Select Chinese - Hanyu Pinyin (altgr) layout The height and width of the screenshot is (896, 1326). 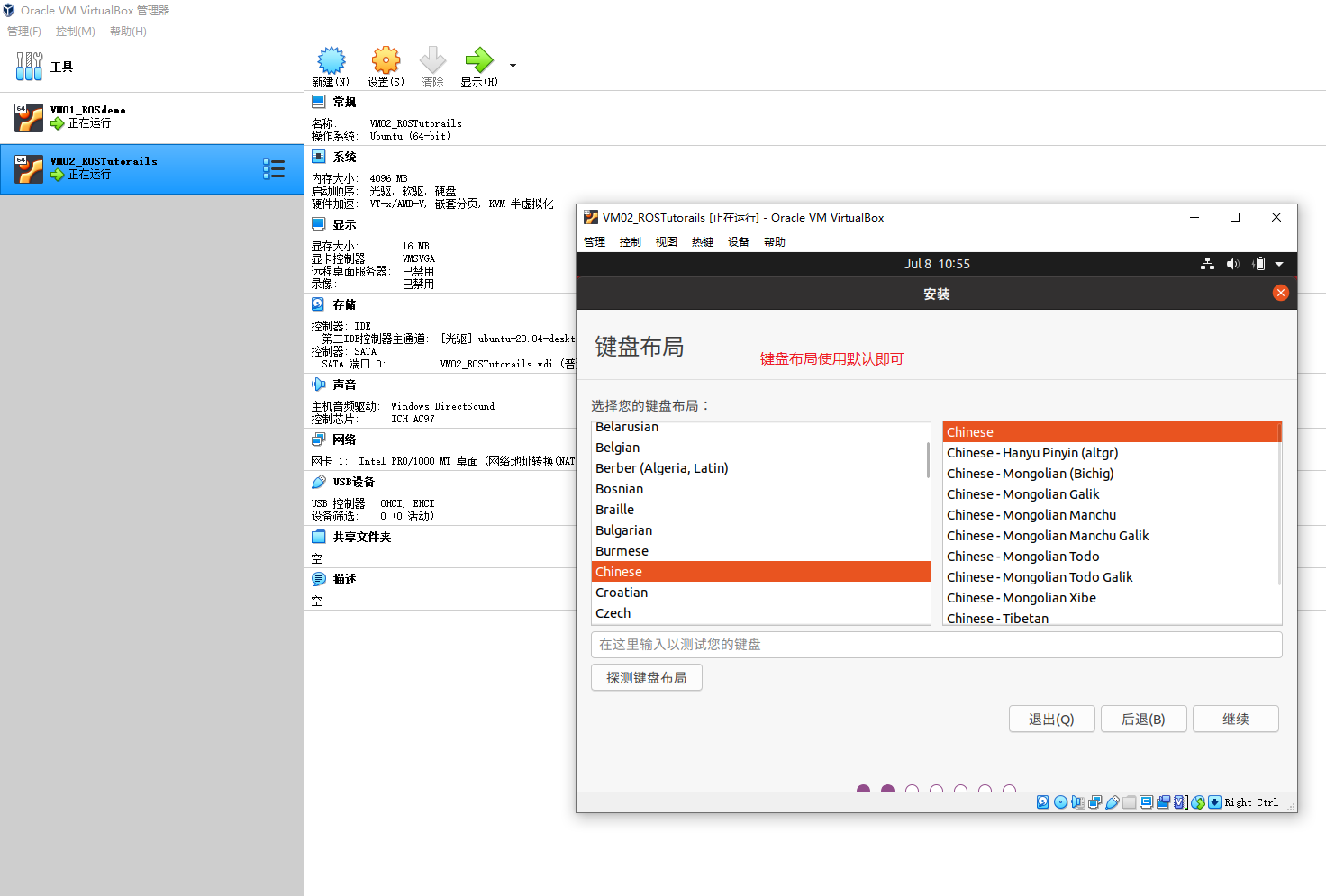(x=1032, y=453)
